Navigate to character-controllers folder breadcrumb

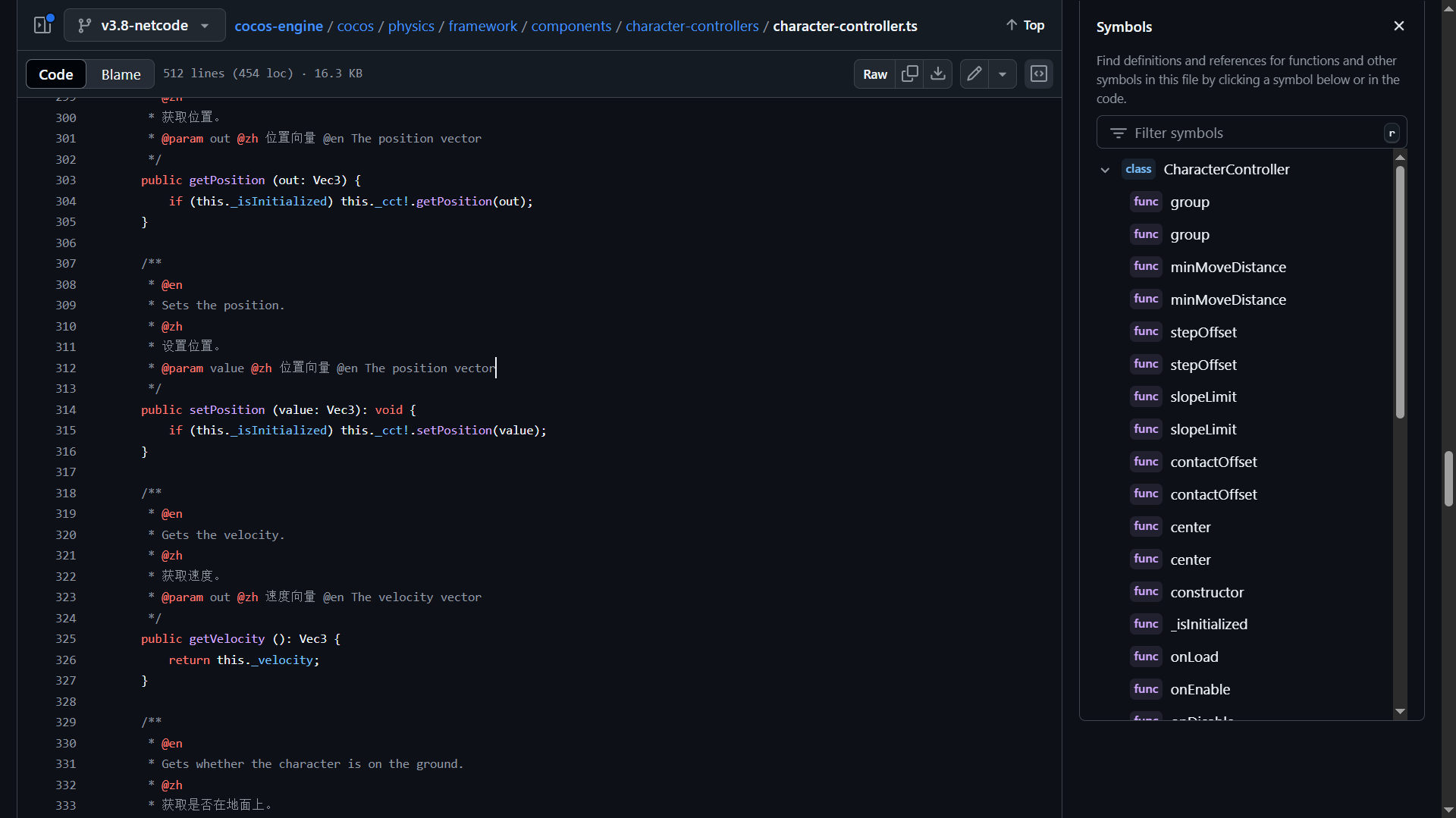click(692, 27)
